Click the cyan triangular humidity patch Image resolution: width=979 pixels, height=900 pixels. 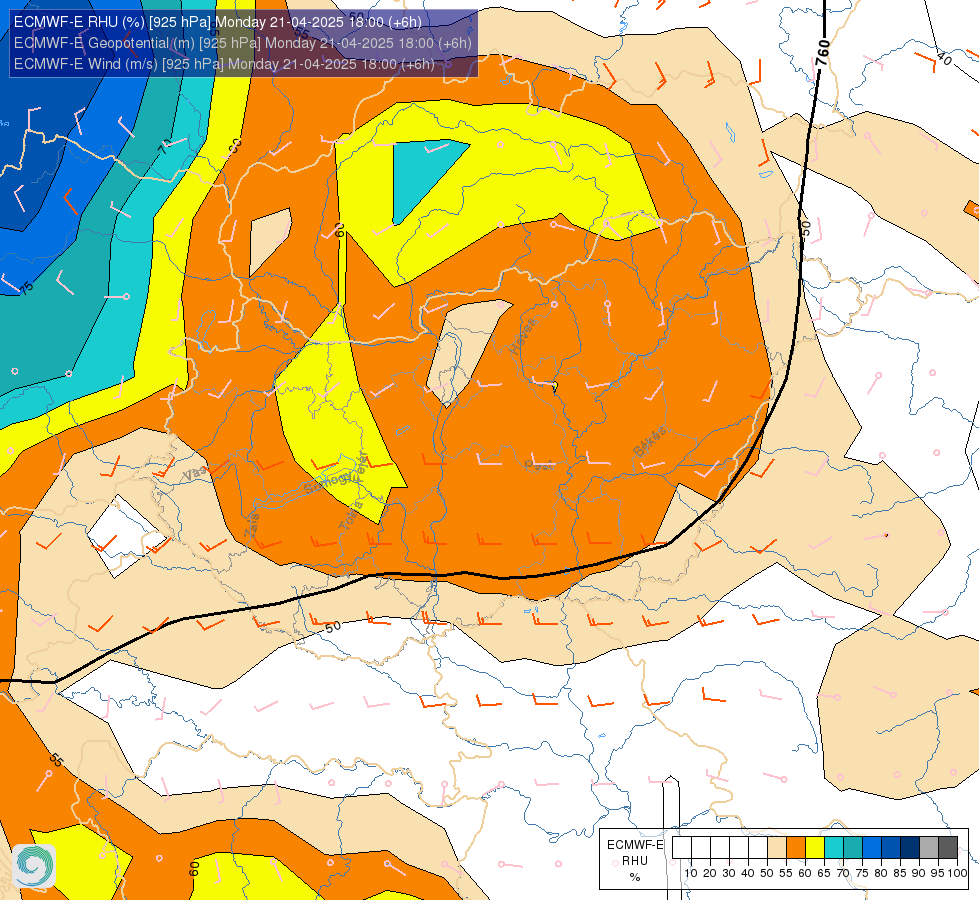(x=423, y=176)
